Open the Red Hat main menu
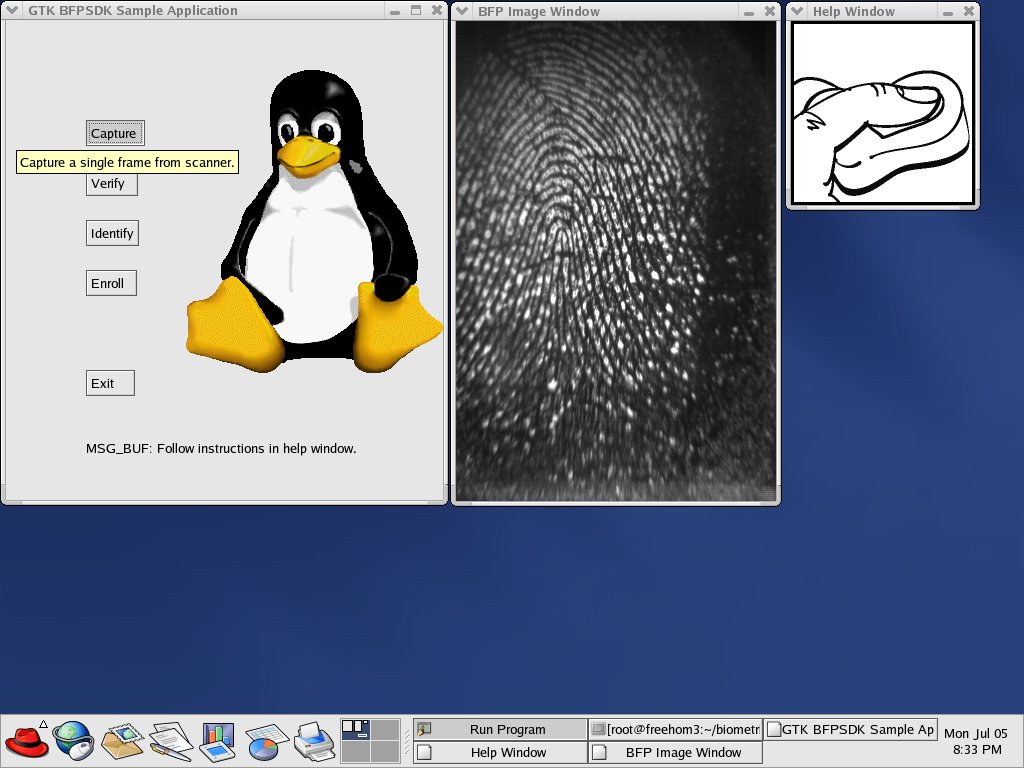Image resolution: width=1024 pixels, height=768 pixels. [x=26, y=740]
